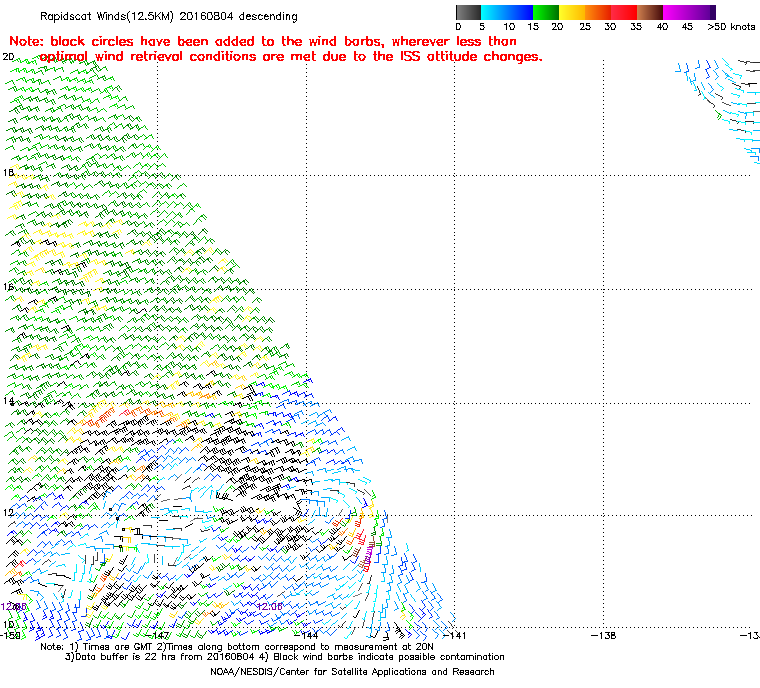
Task: Click the red 30-35 knots color swatch
Action: 624,12
